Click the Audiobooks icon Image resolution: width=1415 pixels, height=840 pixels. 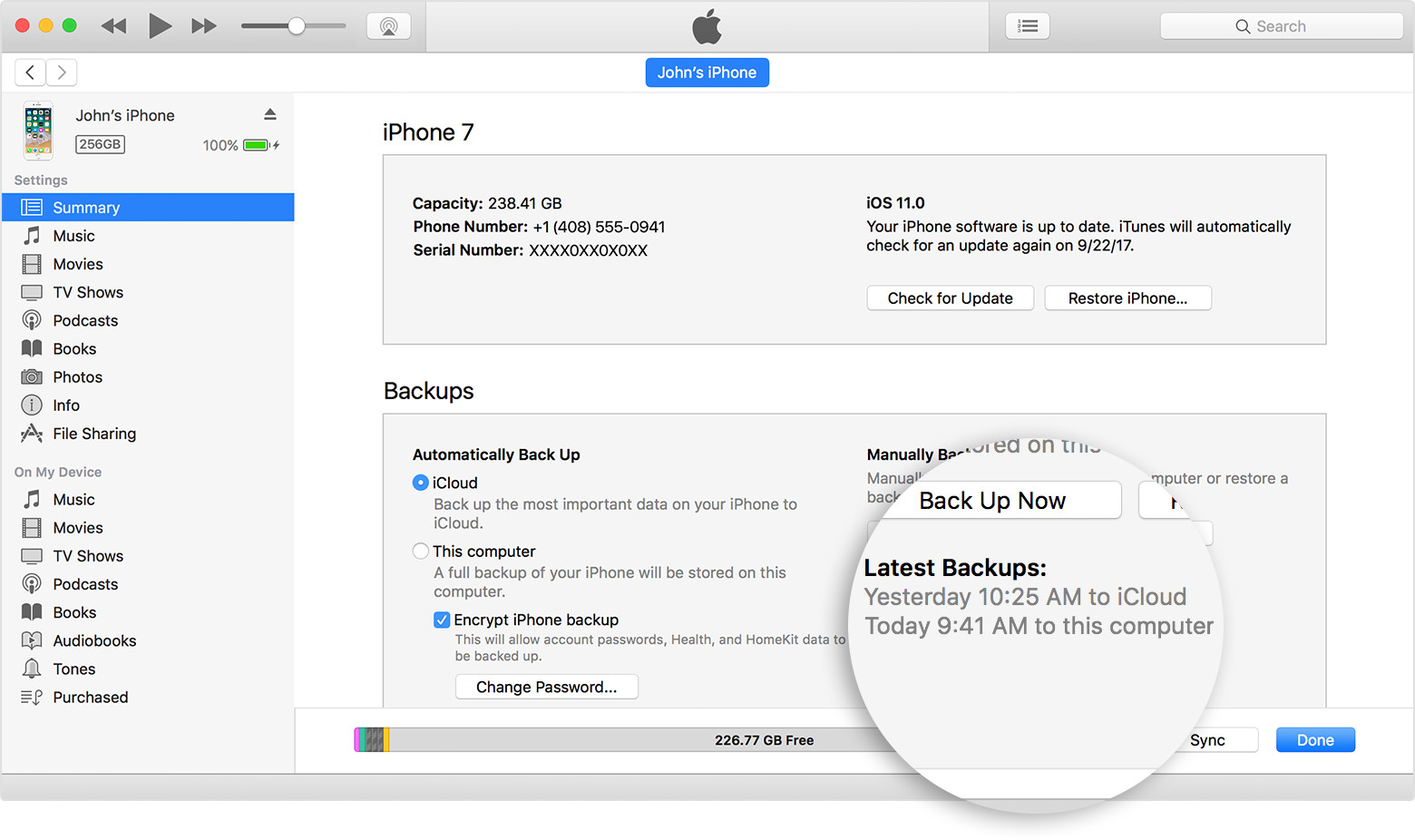pos(32,640)
